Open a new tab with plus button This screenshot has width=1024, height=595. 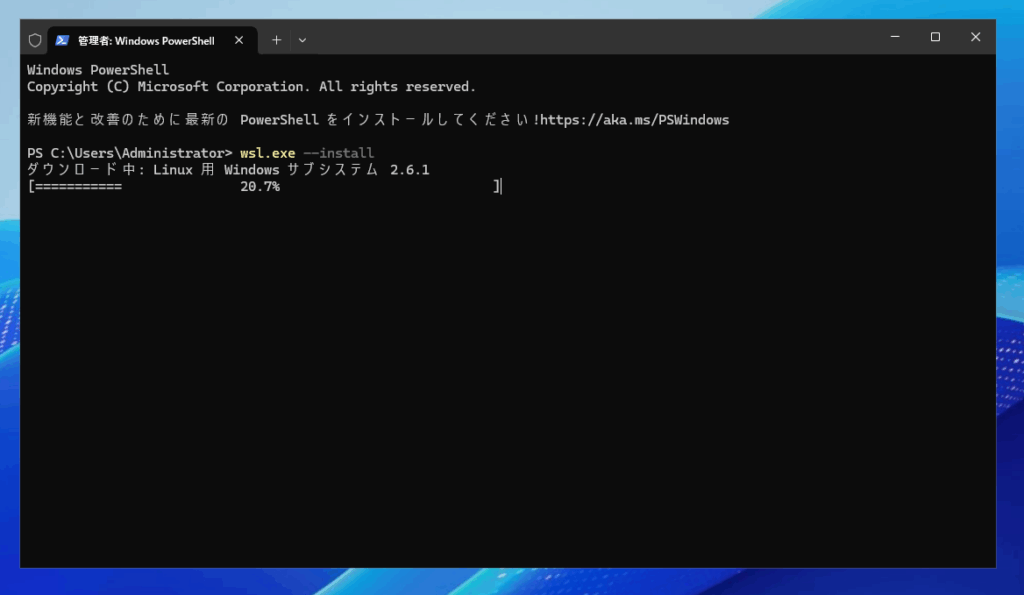tap(277, 40)
